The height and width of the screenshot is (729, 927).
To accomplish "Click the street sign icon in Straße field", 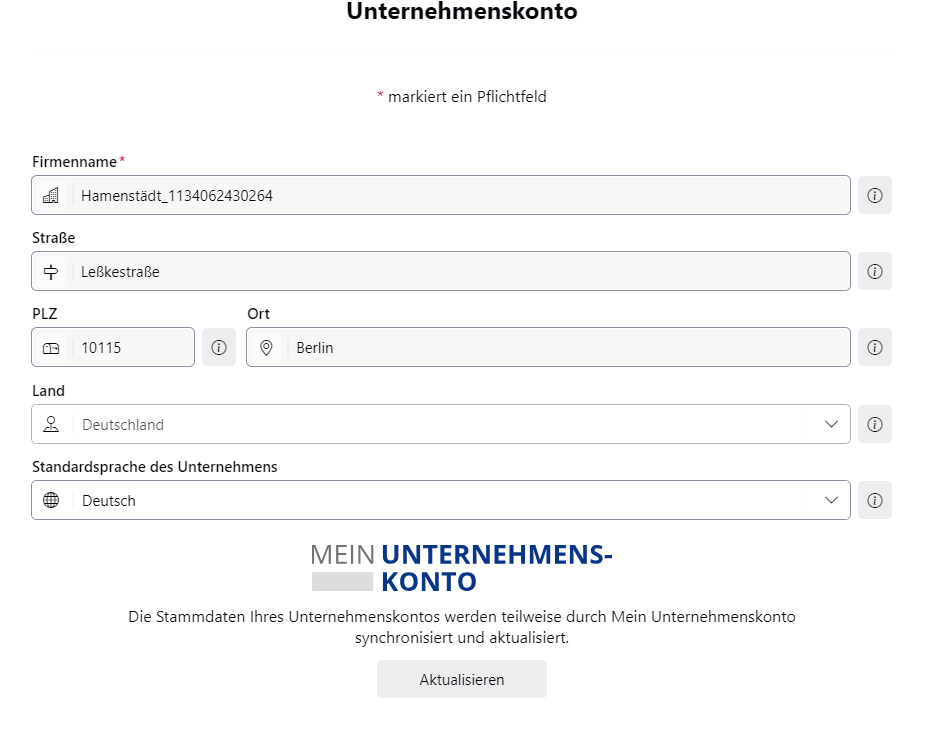I will (51, 271).
